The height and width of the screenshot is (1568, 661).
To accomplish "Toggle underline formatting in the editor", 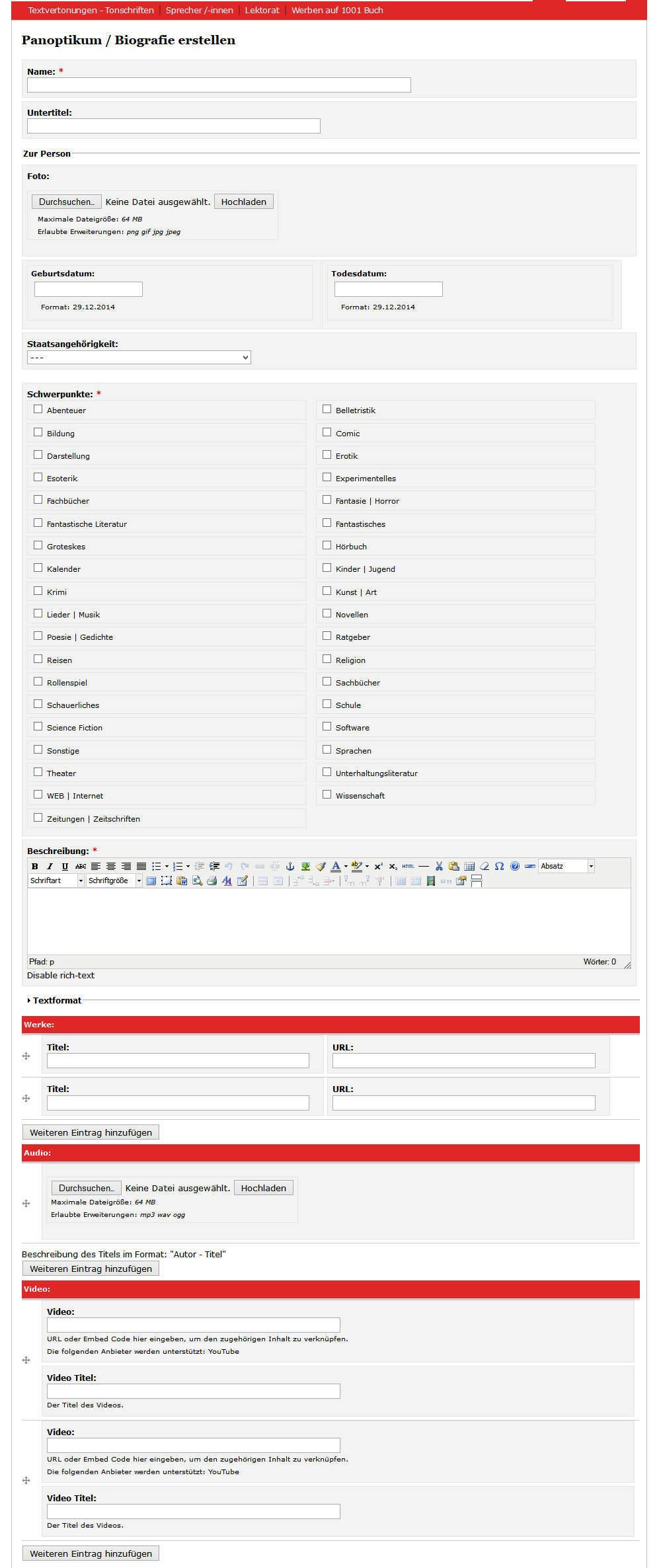I will point(65,866).
